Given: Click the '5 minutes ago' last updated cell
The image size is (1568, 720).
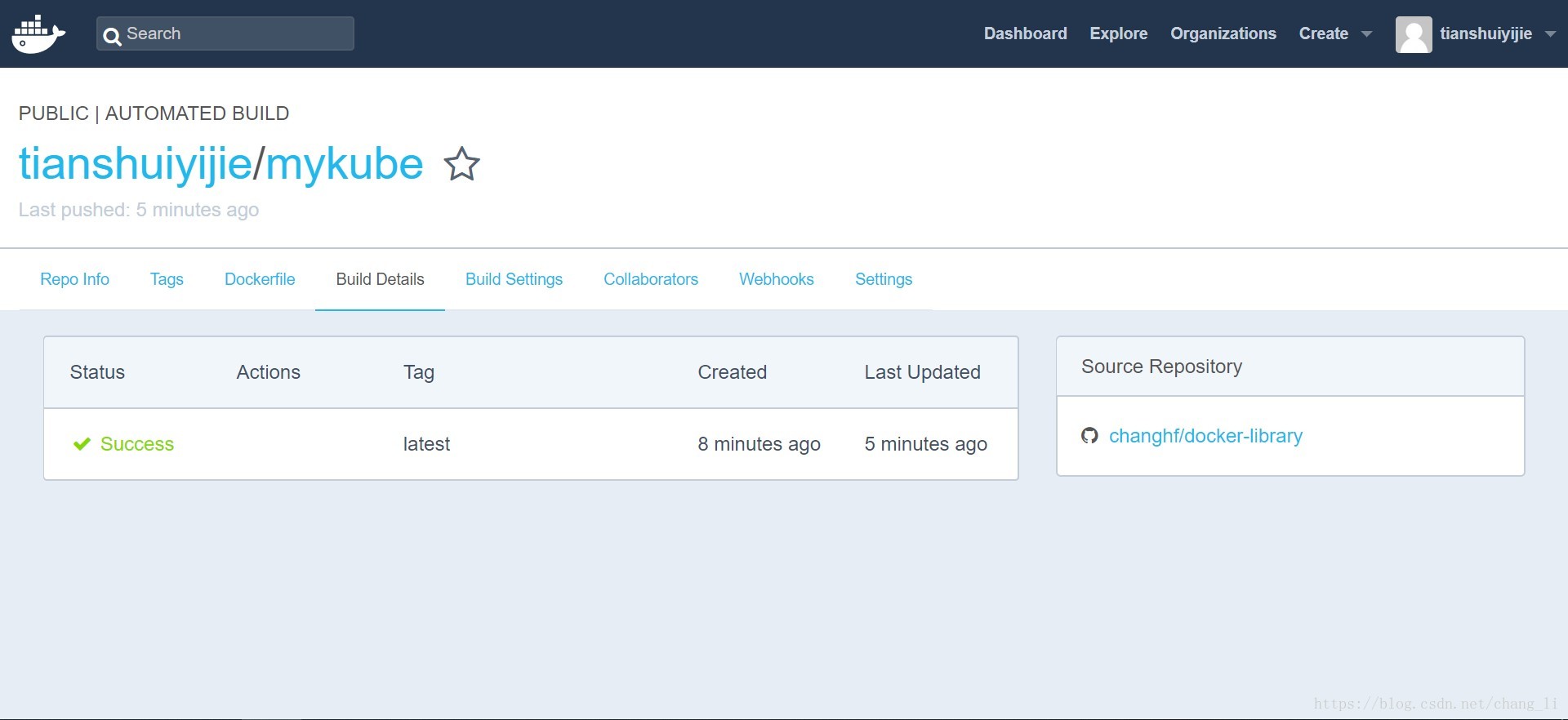Looking at the screenshot, I should point(925,444).
